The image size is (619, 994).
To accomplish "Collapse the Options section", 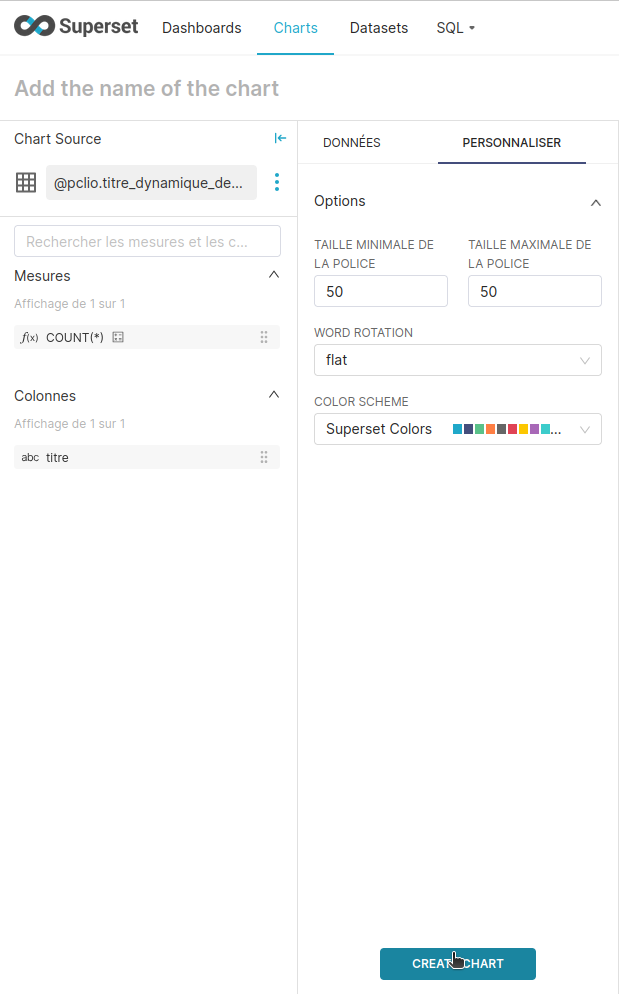I will [x=595, y=202].
